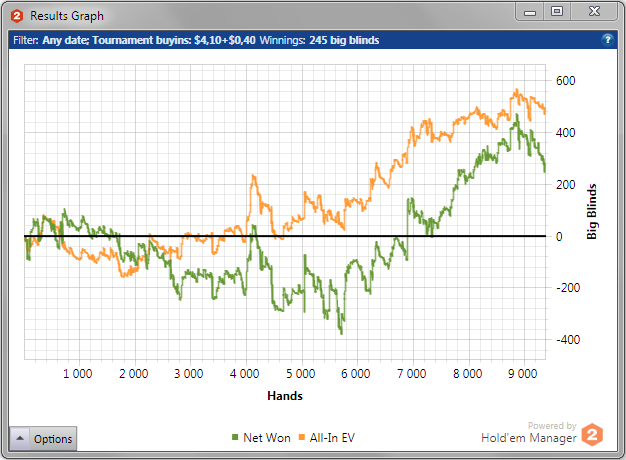The width and height of the screenshot is (626, 460).
Task: Click the 5 000 x-axis label
Action: coord(301,374)
